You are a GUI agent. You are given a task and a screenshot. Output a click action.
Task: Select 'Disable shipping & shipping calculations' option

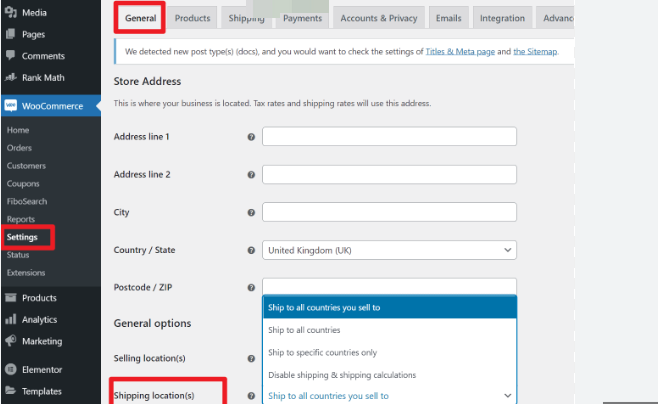coord(341,375)
